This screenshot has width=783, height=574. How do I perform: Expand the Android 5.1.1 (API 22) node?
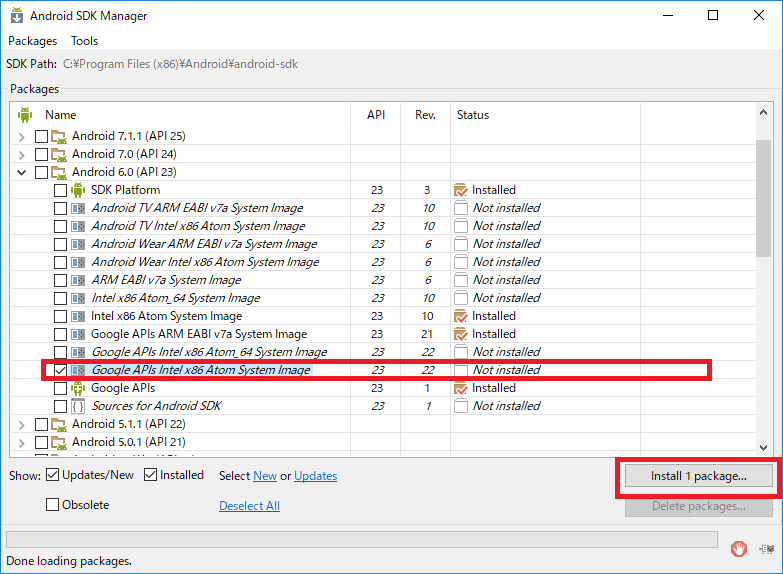21,425
